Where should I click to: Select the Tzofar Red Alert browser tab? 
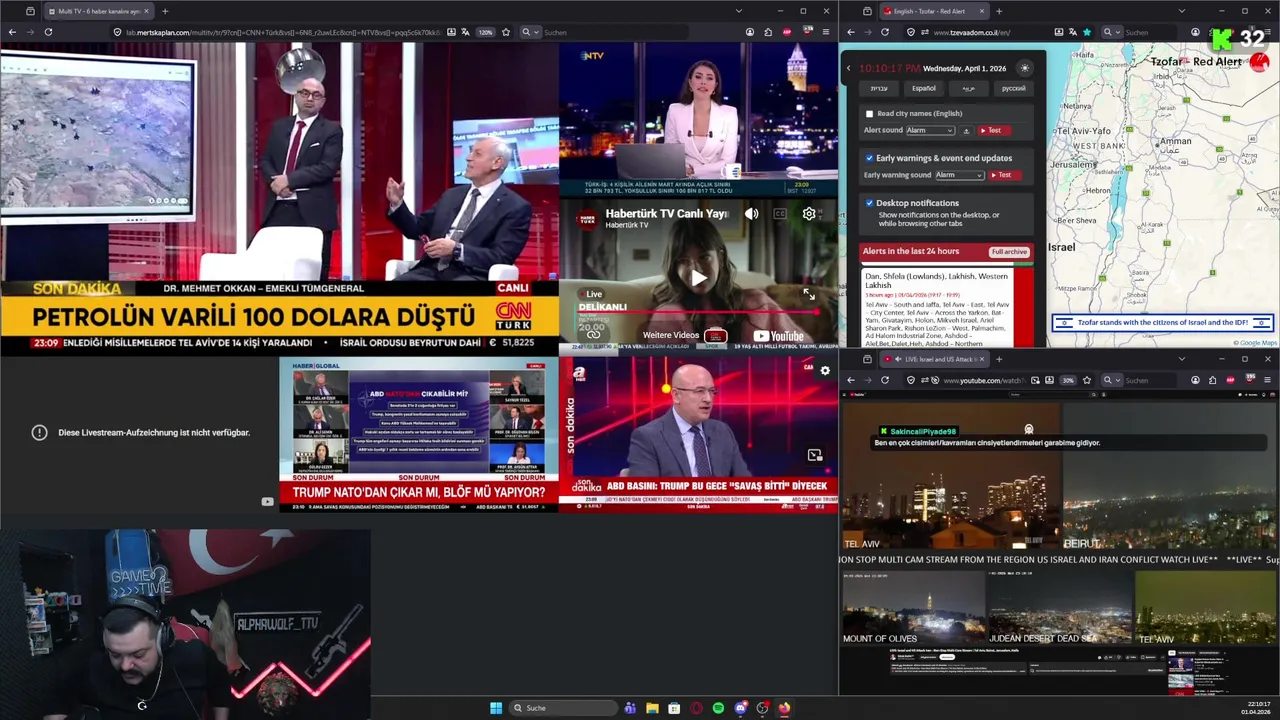935,11
